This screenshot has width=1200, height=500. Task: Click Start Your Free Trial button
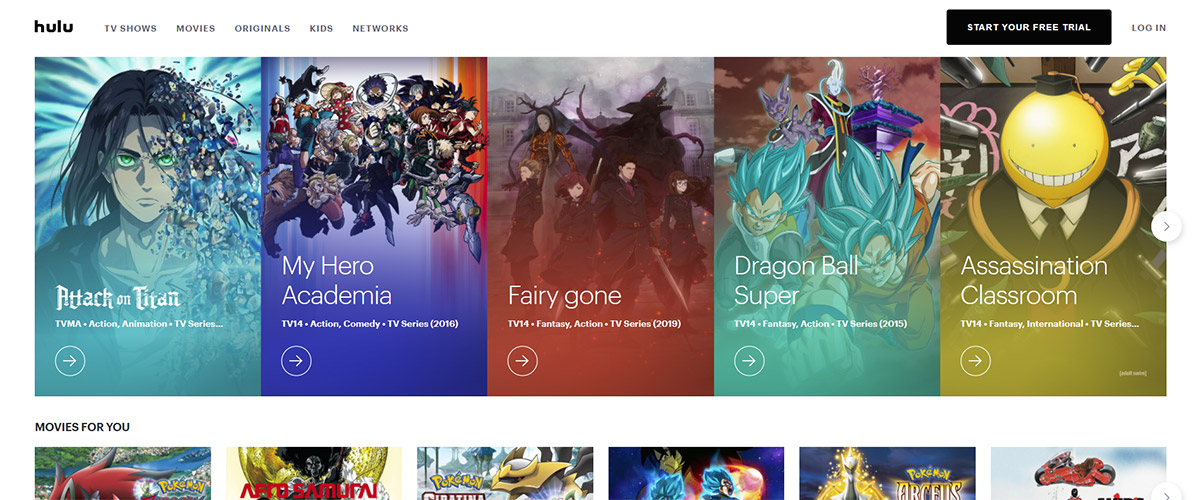(1029, 27)
